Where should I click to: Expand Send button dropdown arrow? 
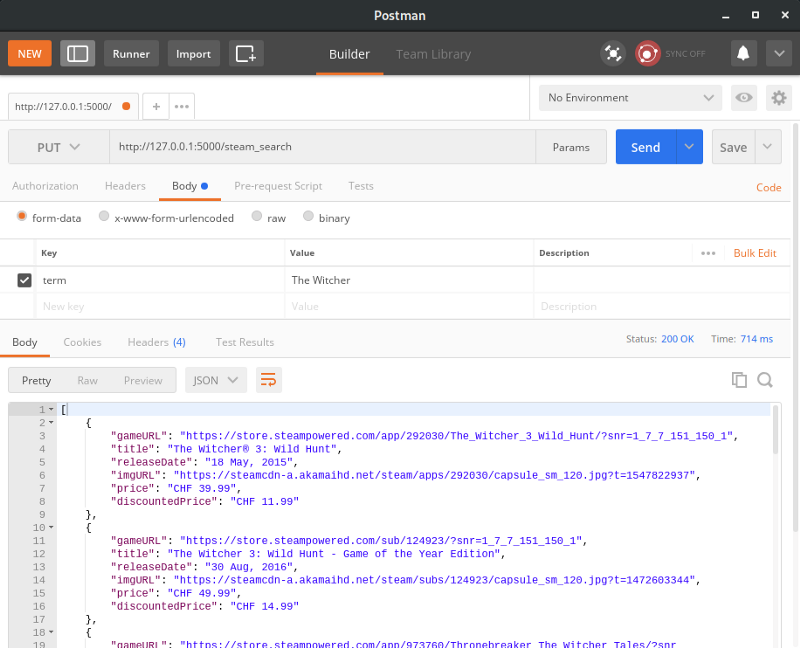pyautogui.click(x=689, y=147)
